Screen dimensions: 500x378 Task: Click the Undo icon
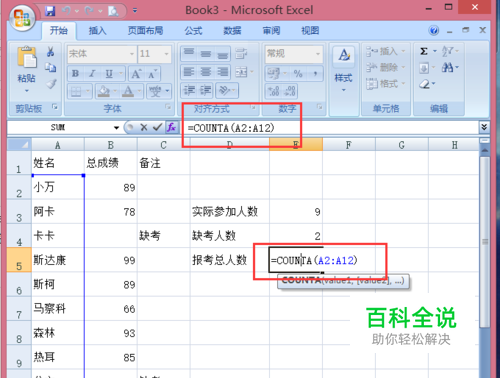(66, 11)
